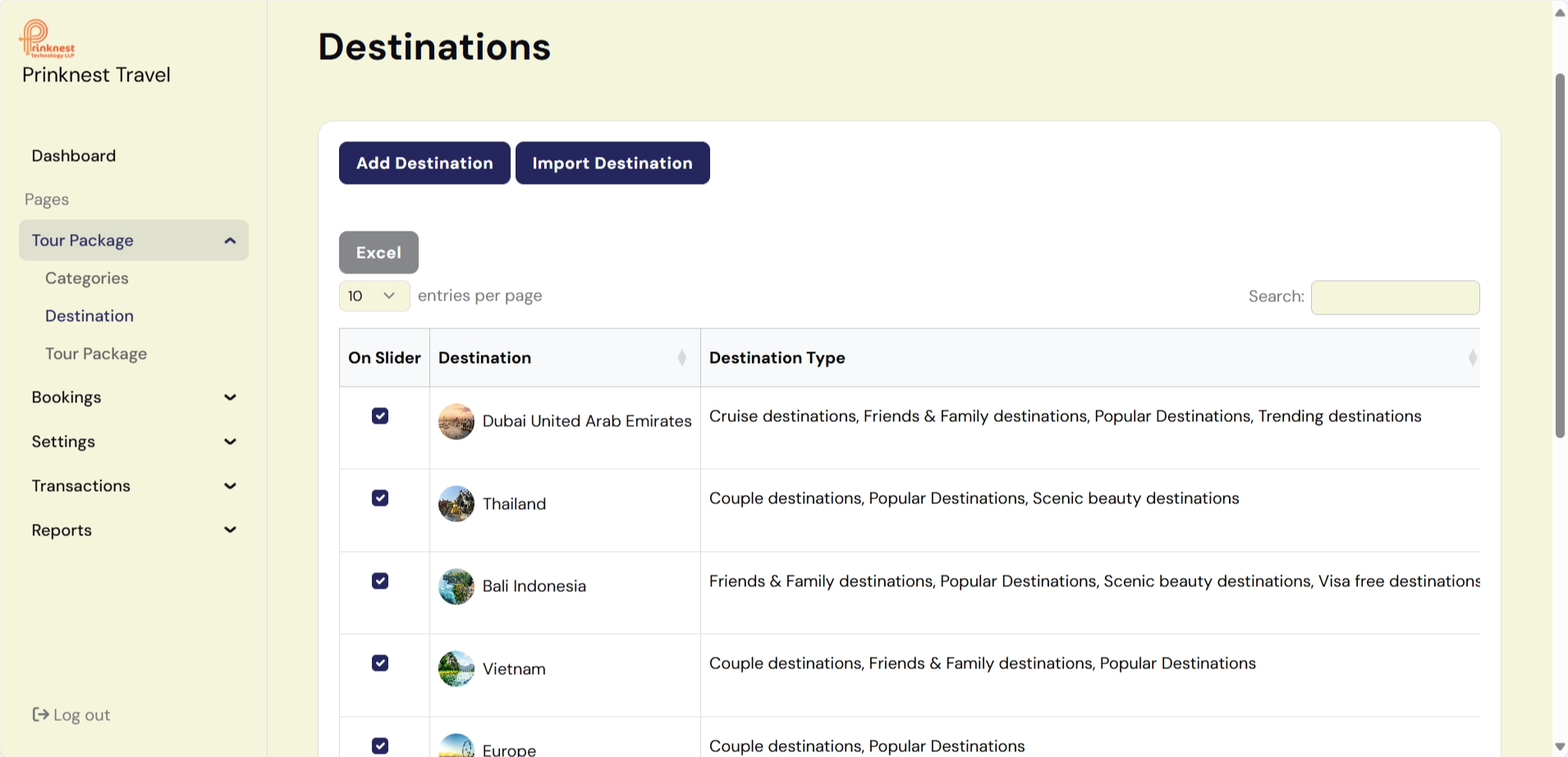Click the Add Destination button
The width and height of the screenshot is (1568, 757).
(x=424, y=163)
